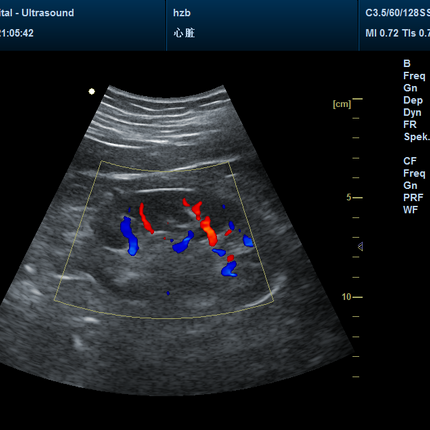The height and width of the screenshot is (430, 430).
Task: Select the 'CF' color flow heading
Action: [x=410, y=161]
